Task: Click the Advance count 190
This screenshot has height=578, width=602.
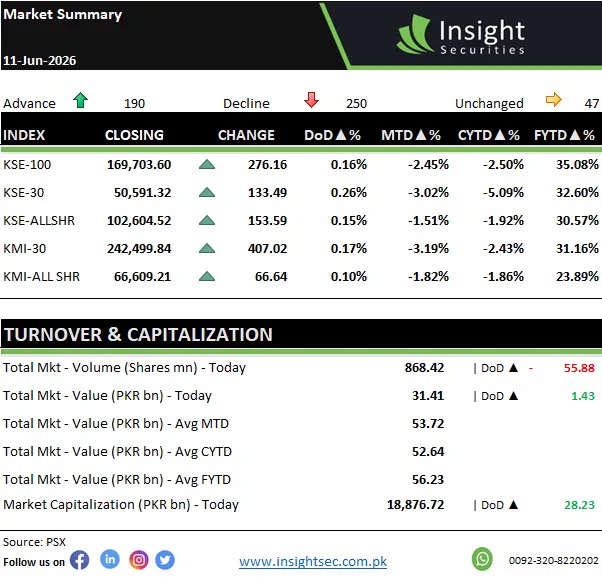Action: coord(134,103)
